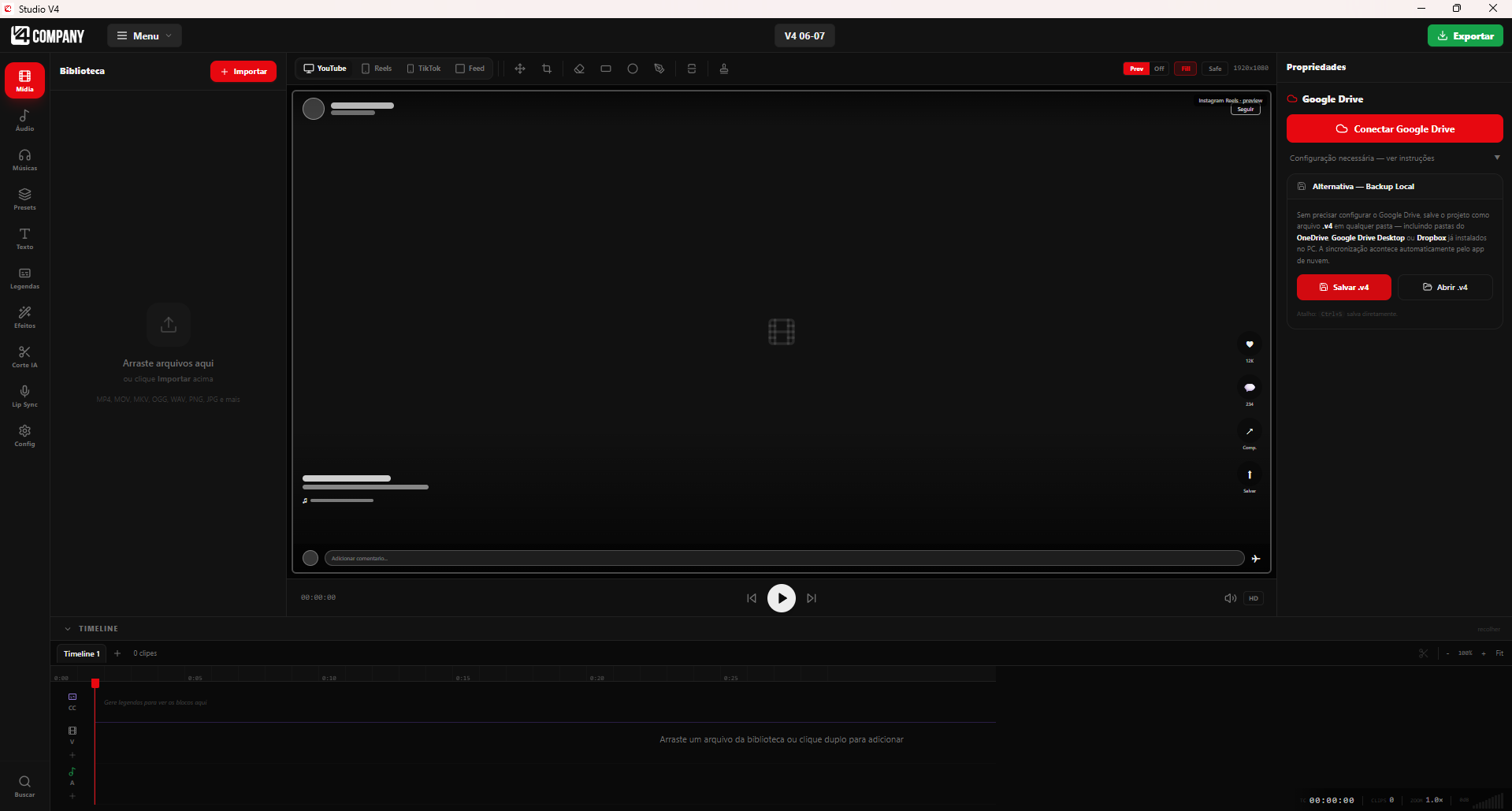This screenshot has height=811, width=1512.
Task: Zoom in timeline with plus button
Action: [x=1484, y=653]
